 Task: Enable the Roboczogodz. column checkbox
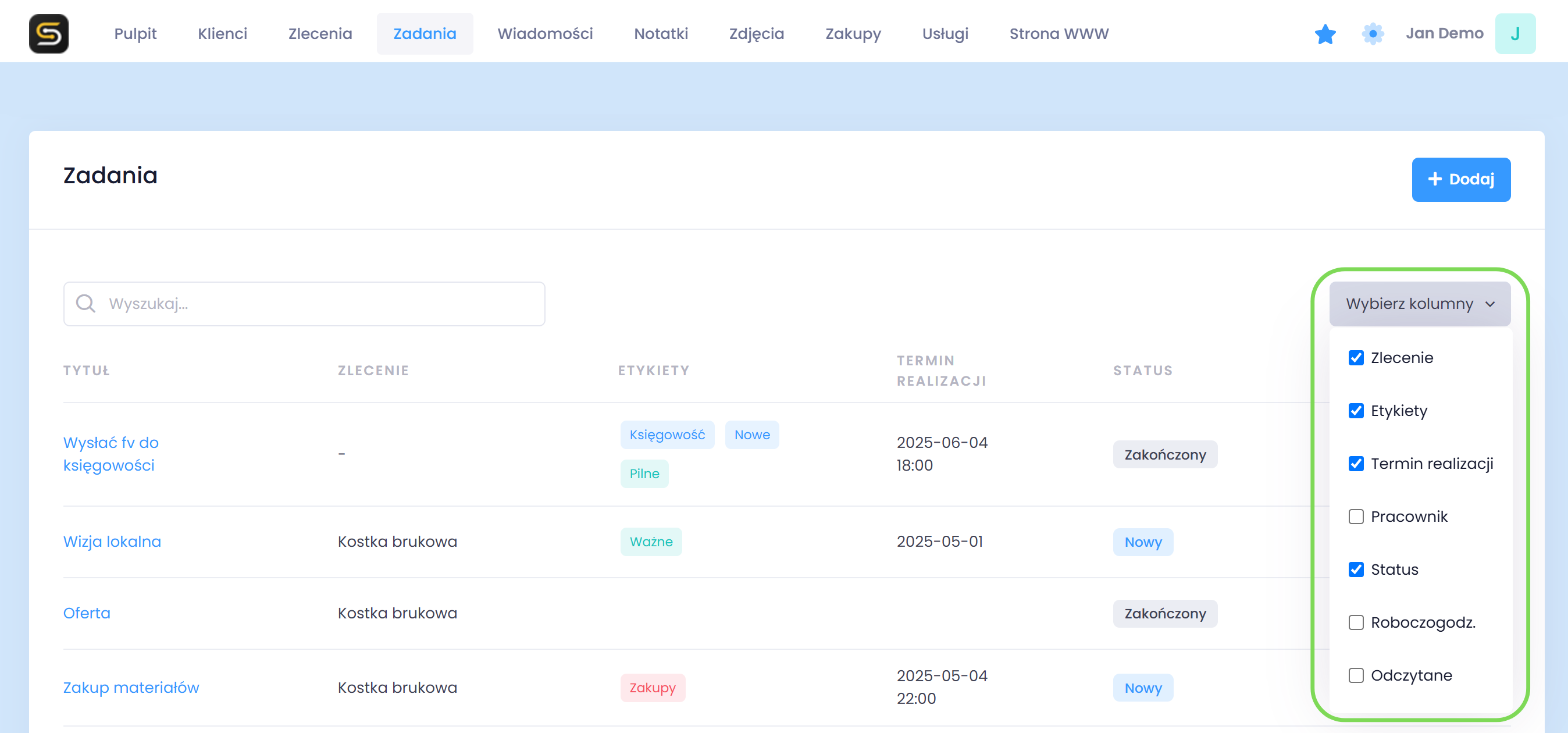(x=1356, y=622)
